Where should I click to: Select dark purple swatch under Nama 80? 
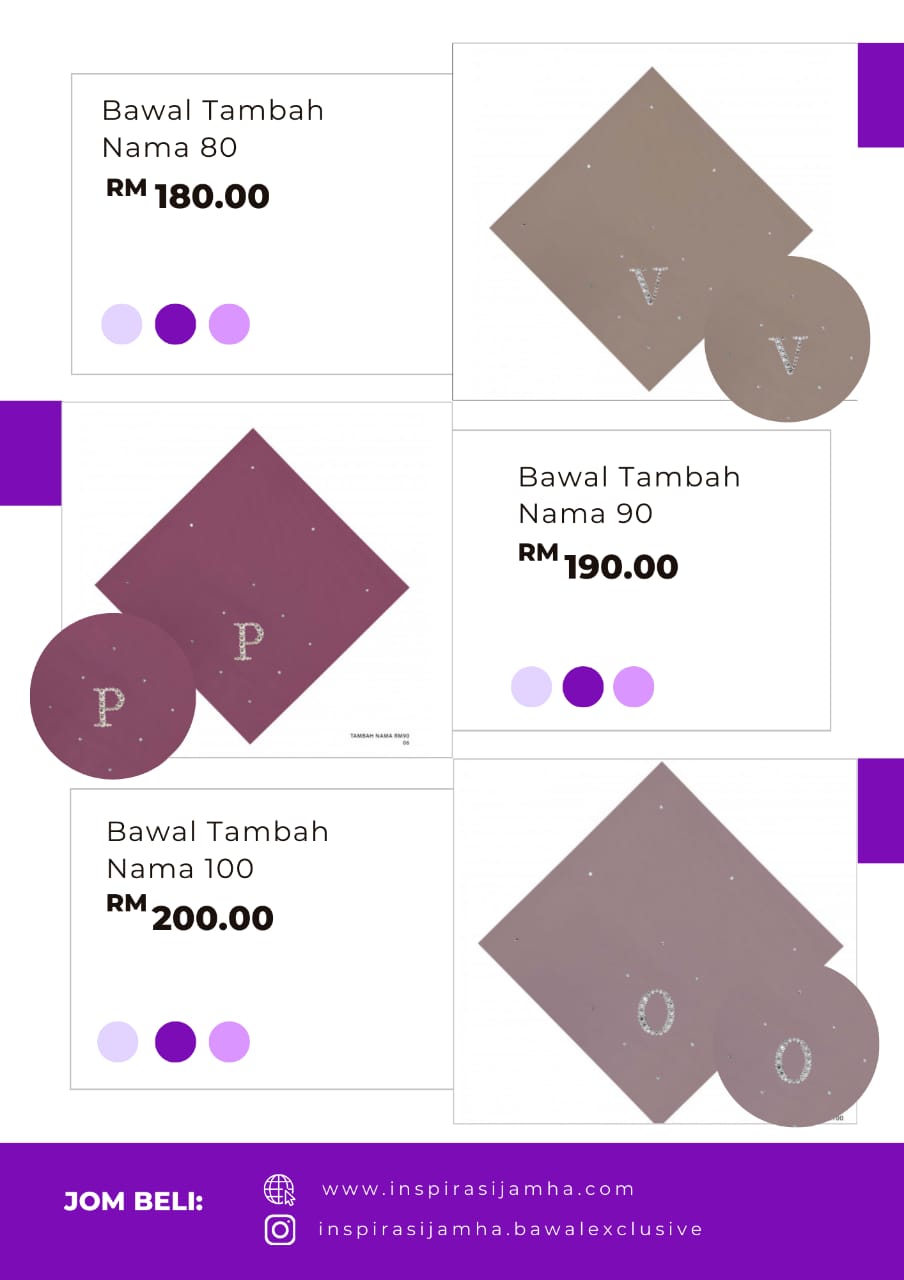tap(175, 324)
